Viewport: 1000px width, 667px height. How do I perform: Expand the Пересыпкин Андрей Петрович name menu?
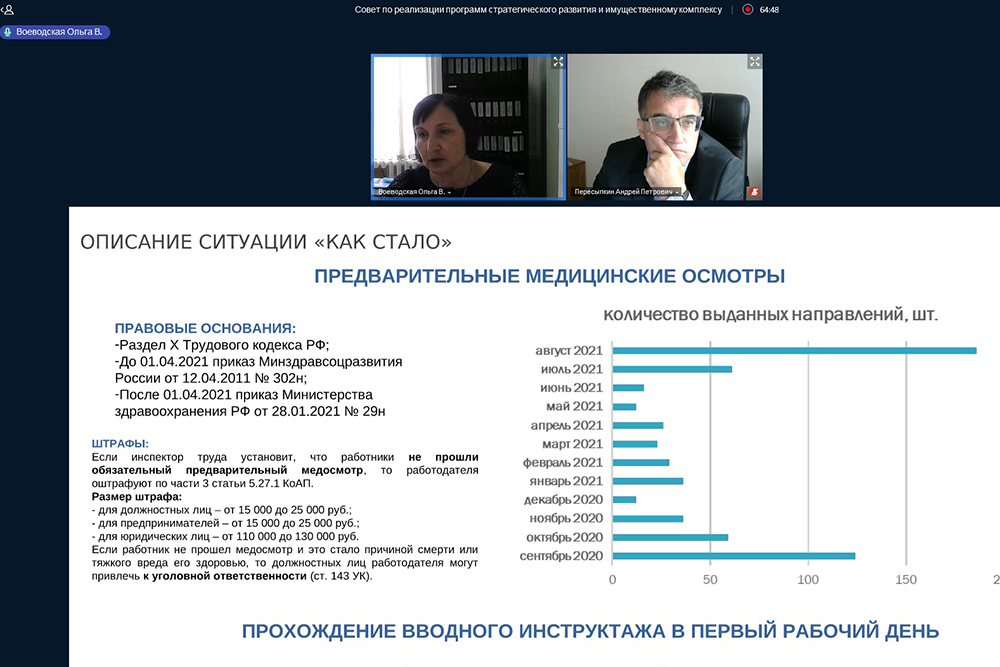(677, 192)
